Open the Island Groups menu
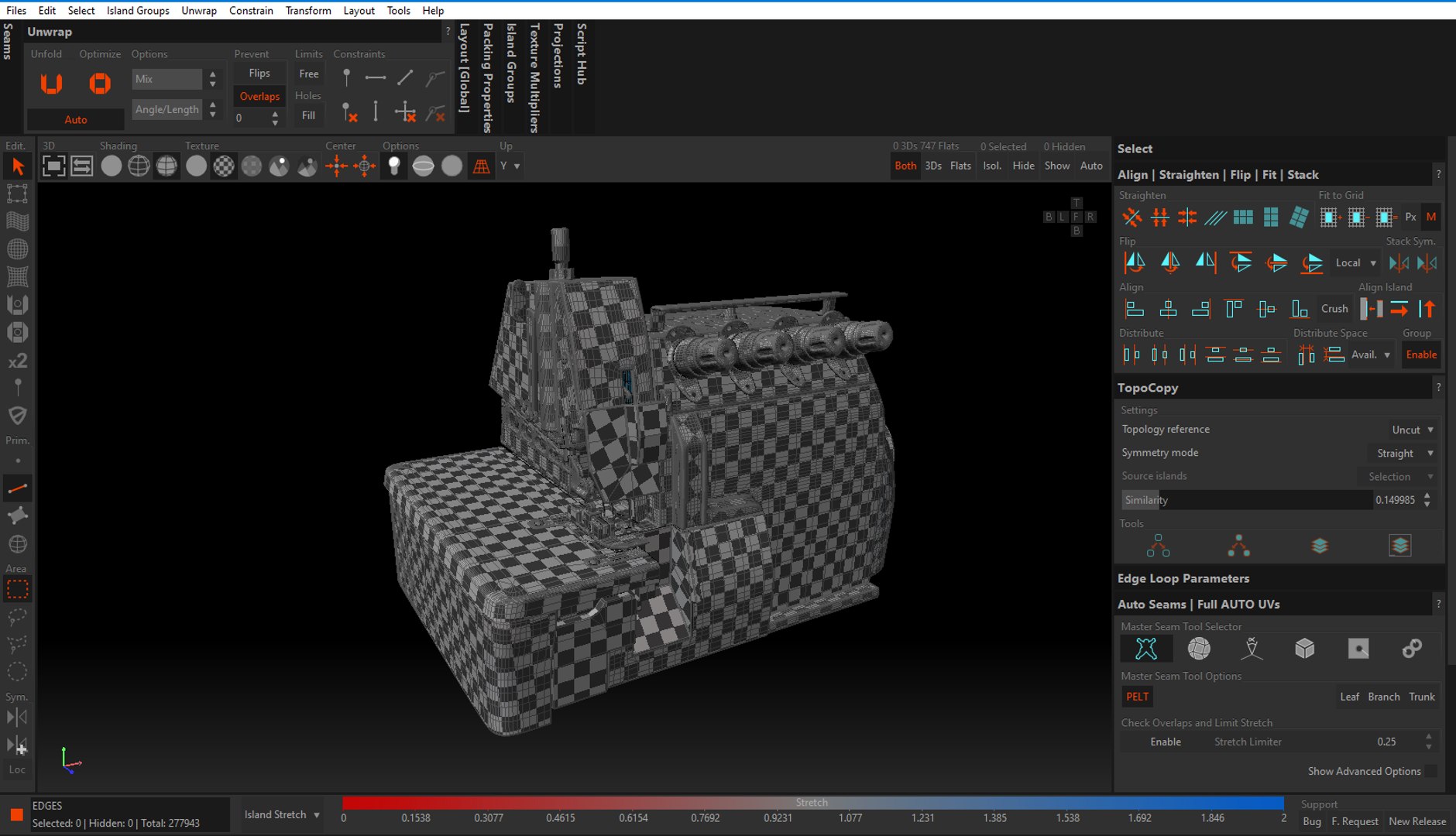This screenshot has height=836, width=1456. (138, 10)
